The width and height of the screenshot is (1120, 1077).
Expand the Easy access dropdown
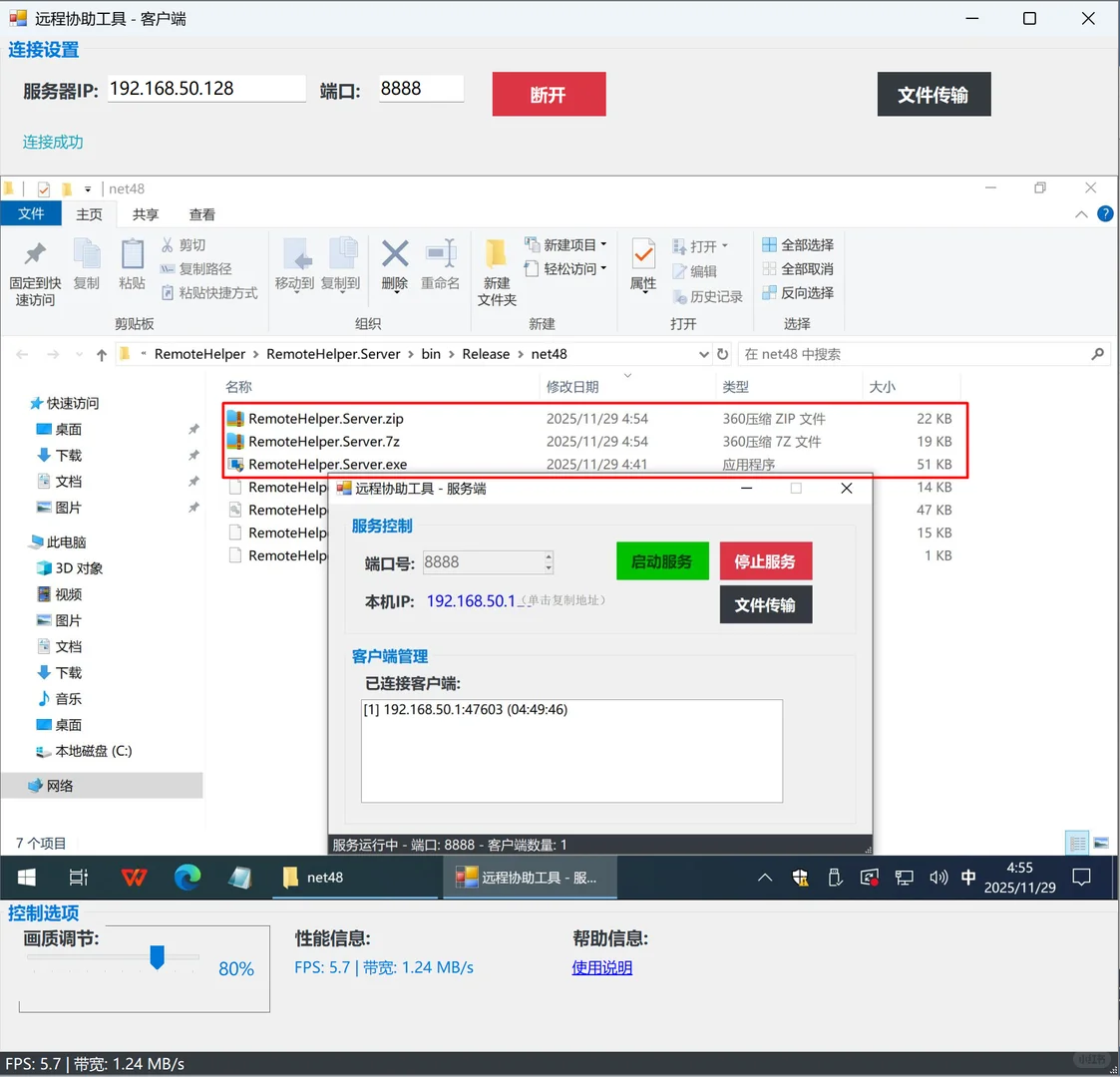click(x=603, y=268)
